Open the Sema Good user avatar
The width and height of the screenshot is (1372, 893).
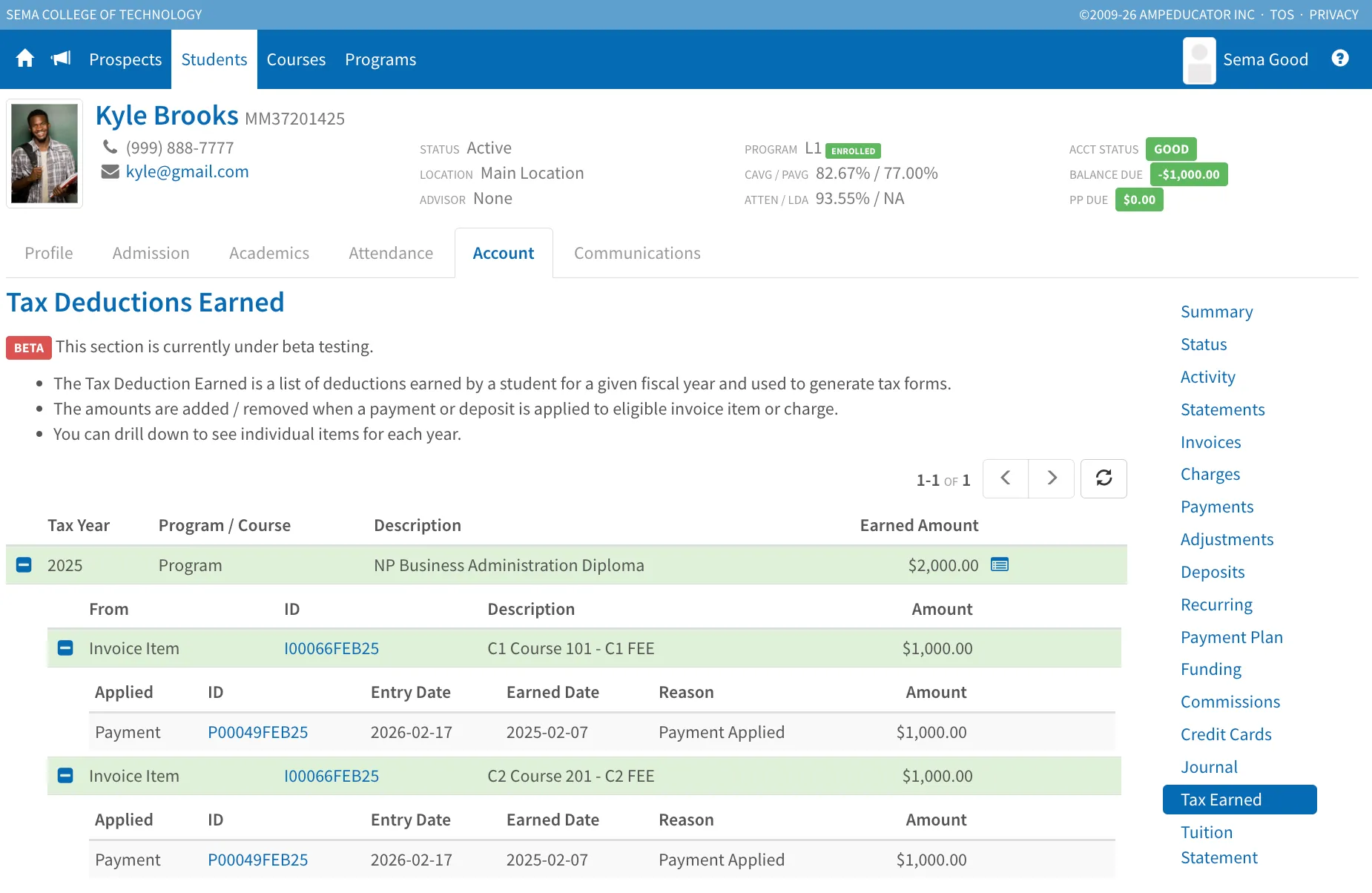[x=1199, y=60]
